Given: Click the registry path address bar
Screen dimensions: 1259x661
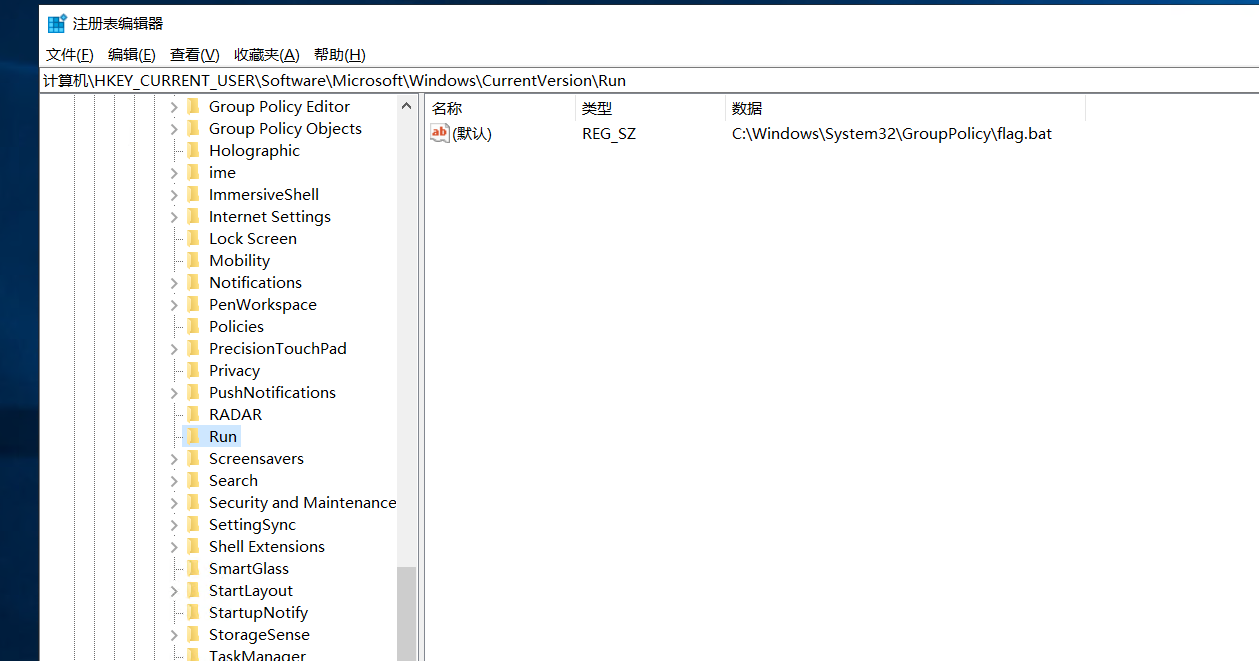Looking at the screenshot, I should 649,81.
